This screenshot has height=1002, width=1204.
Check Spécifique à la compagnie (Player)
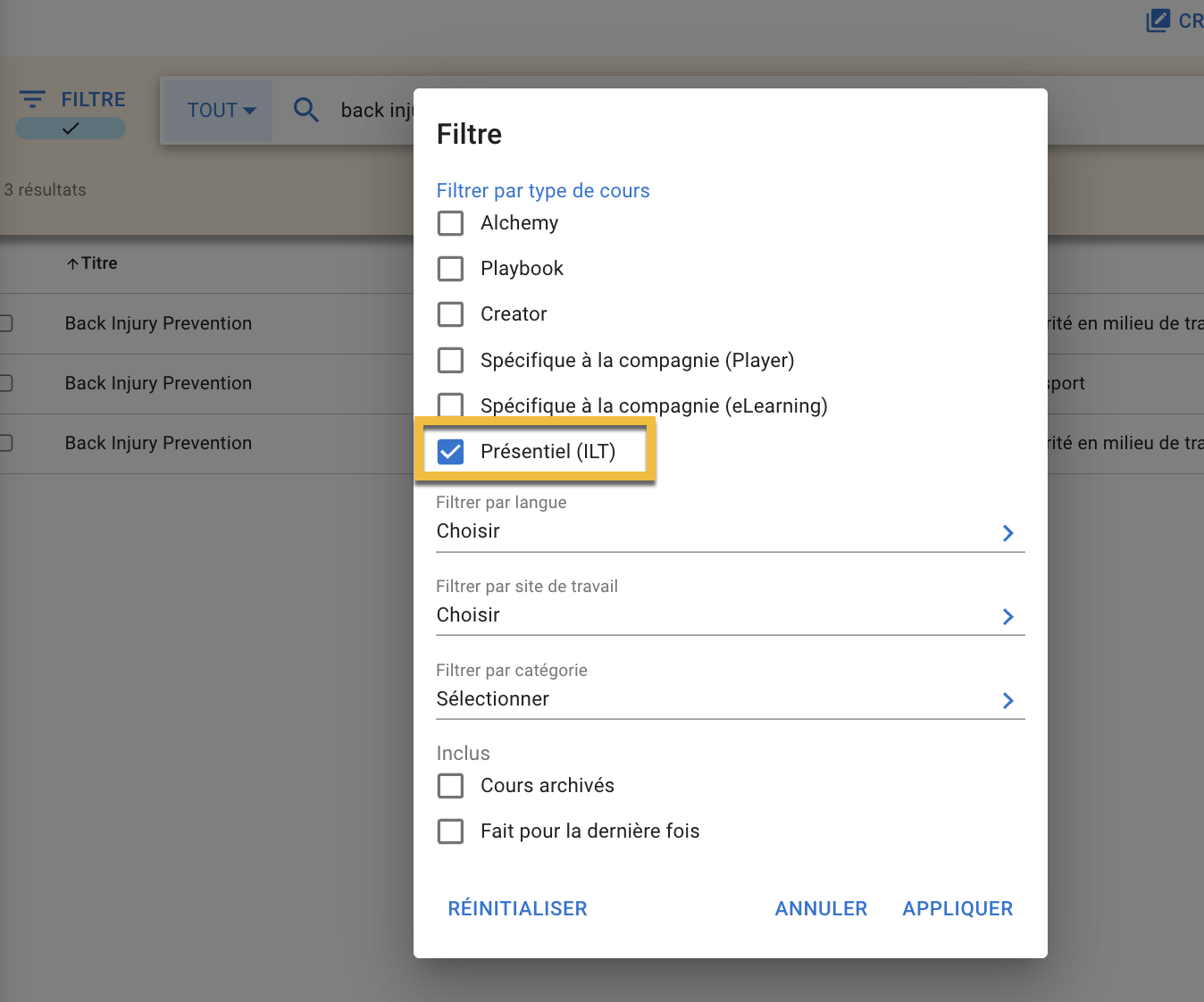click(x=451, y=360)
